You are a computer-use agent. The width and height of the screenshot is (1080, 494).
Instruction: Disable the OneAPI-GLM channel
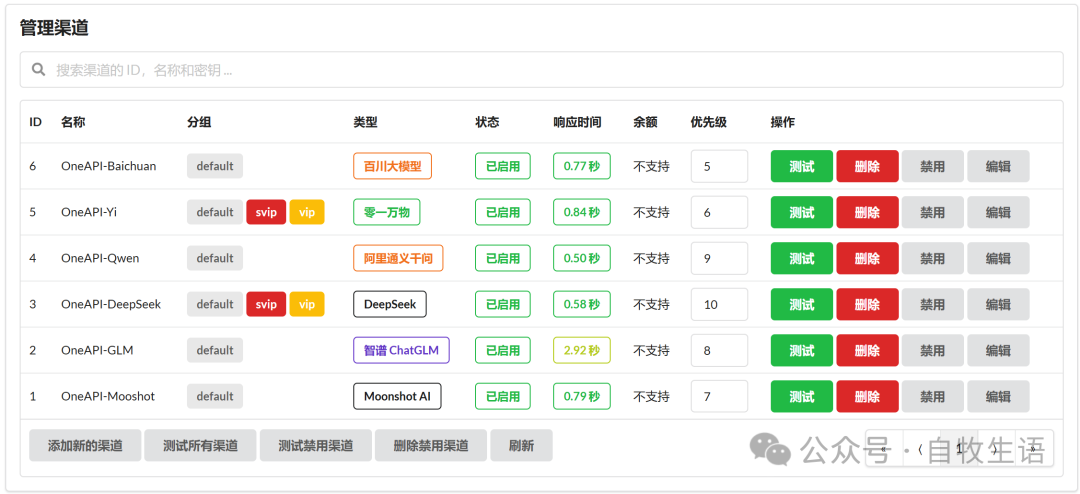pyautogui.click(x=933, y=350)
